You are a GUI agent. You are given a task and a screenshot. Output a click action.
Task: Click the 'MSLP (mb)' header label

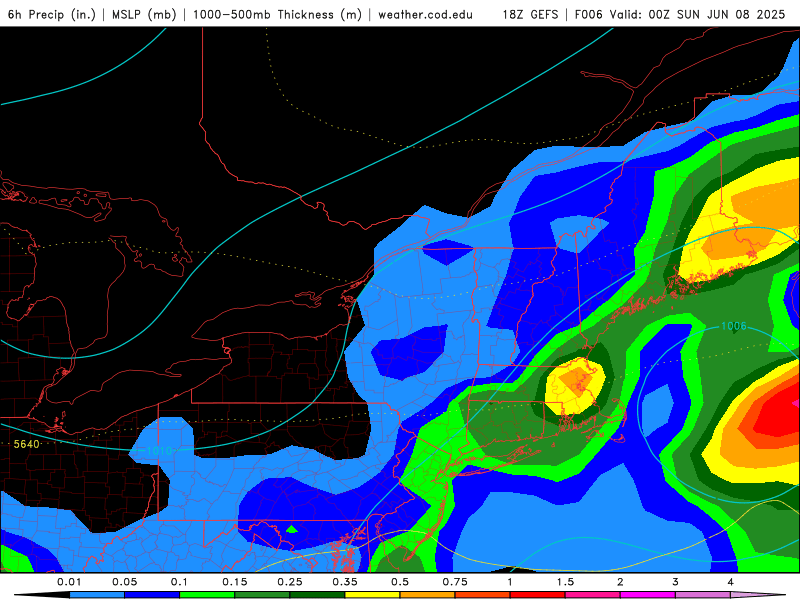pos(144,14)
